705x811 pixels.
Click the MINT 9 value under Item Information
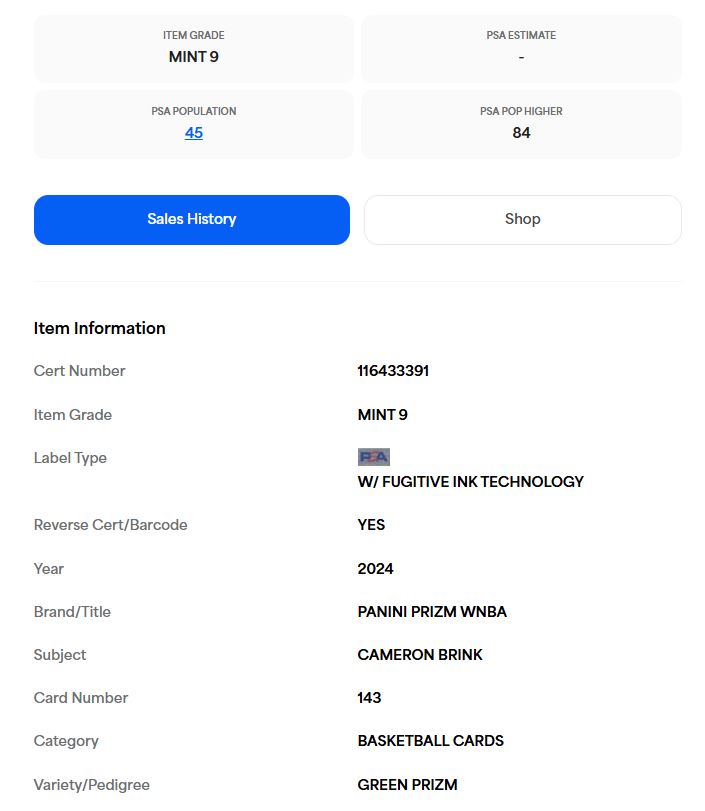[x=382, y=415]
